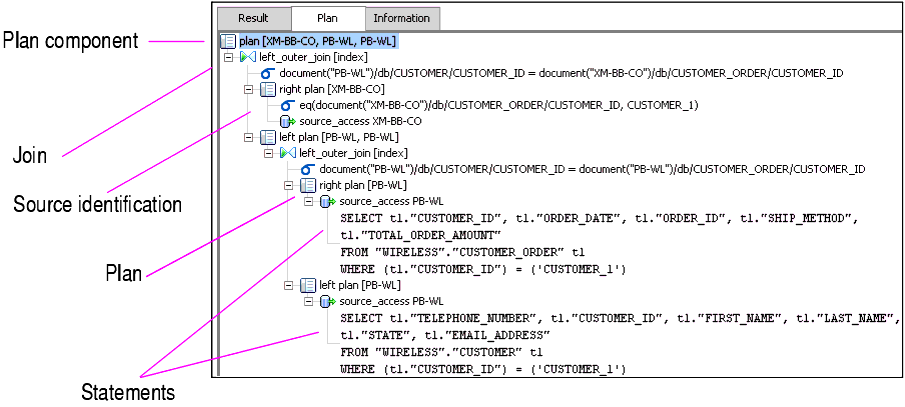Click the WHERE line below FROM "WIRELESS"."CUSTOMER_ORDER"
Image resolution: width=905 pixels, height=407 pixels.
(484, 269)
